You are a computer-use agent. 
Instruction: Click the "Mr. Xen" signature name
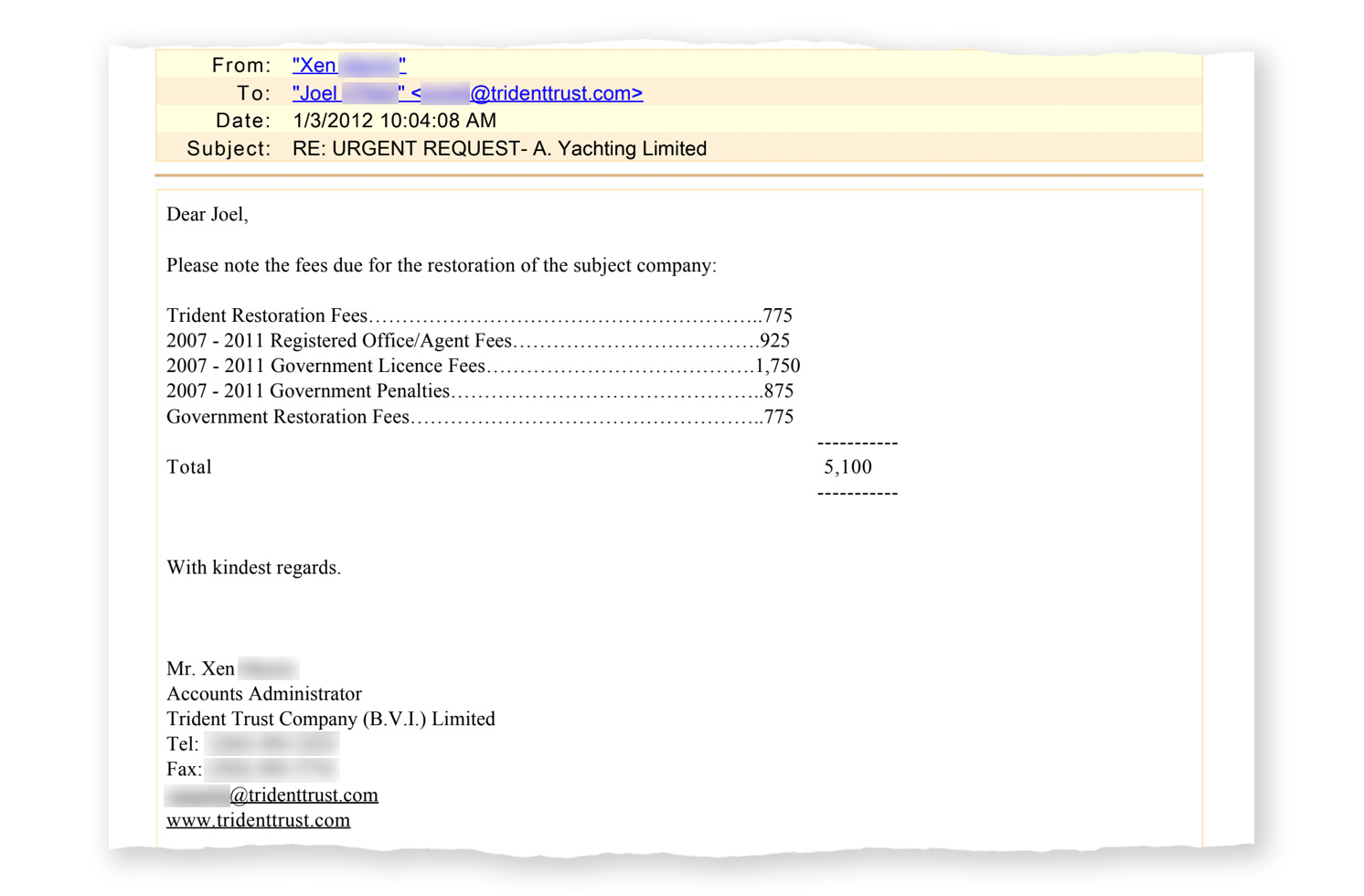click(x=201, y=669)
